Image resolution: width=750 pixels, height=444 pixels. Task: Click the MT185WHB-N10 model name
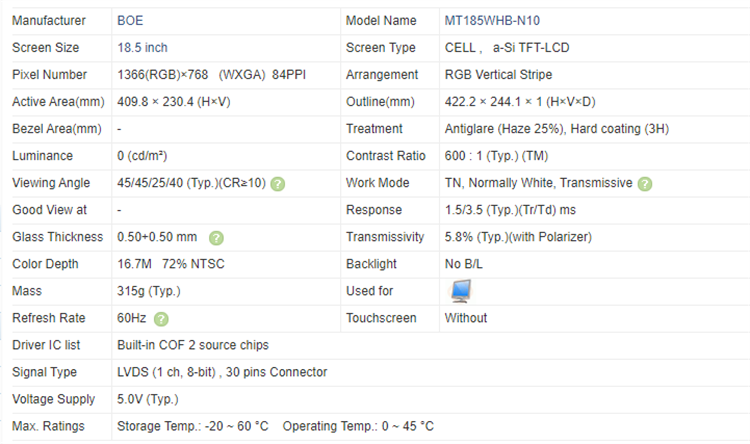pos(498,21)
